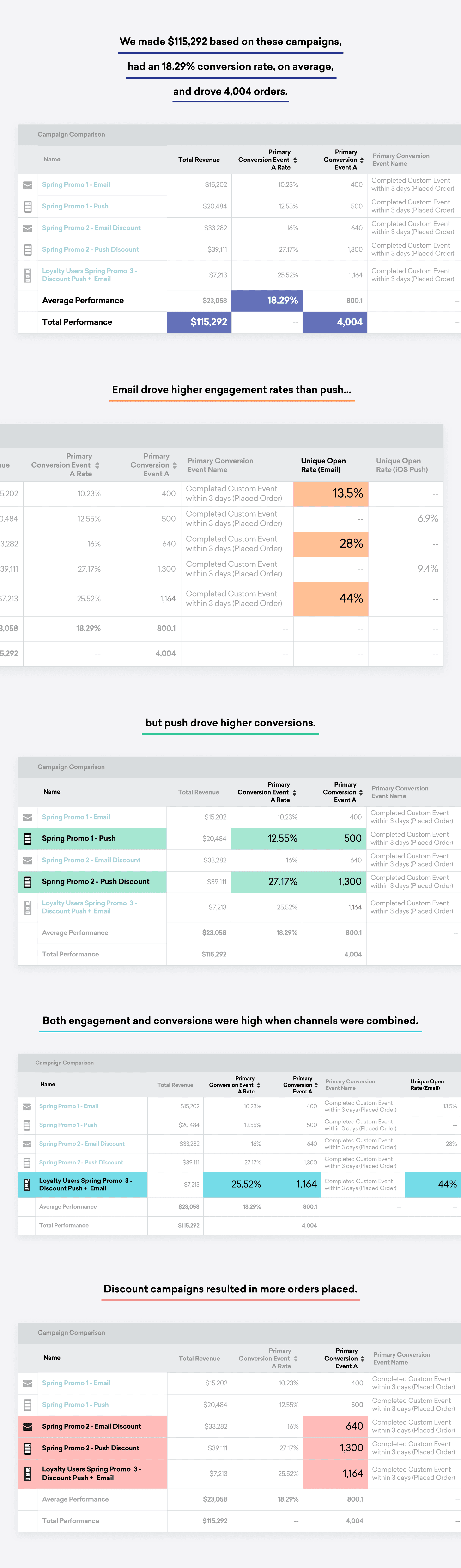461x1568 pixels.
Task: Click multichannel icon in pink Loyalty Users row
Action: click(27, 1474)
